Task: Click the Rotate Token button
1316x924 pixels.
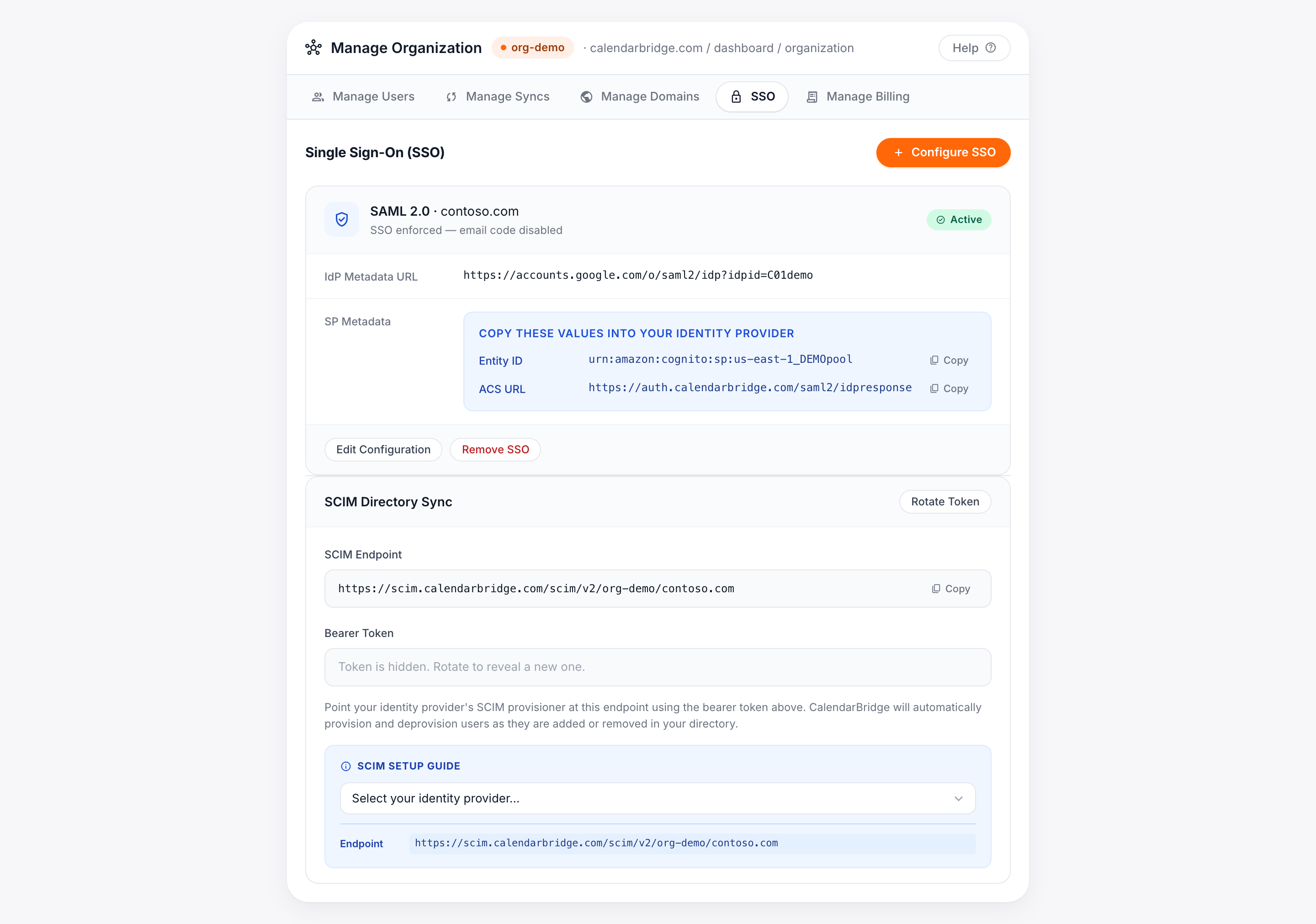Action: click(x=945, y=502)
